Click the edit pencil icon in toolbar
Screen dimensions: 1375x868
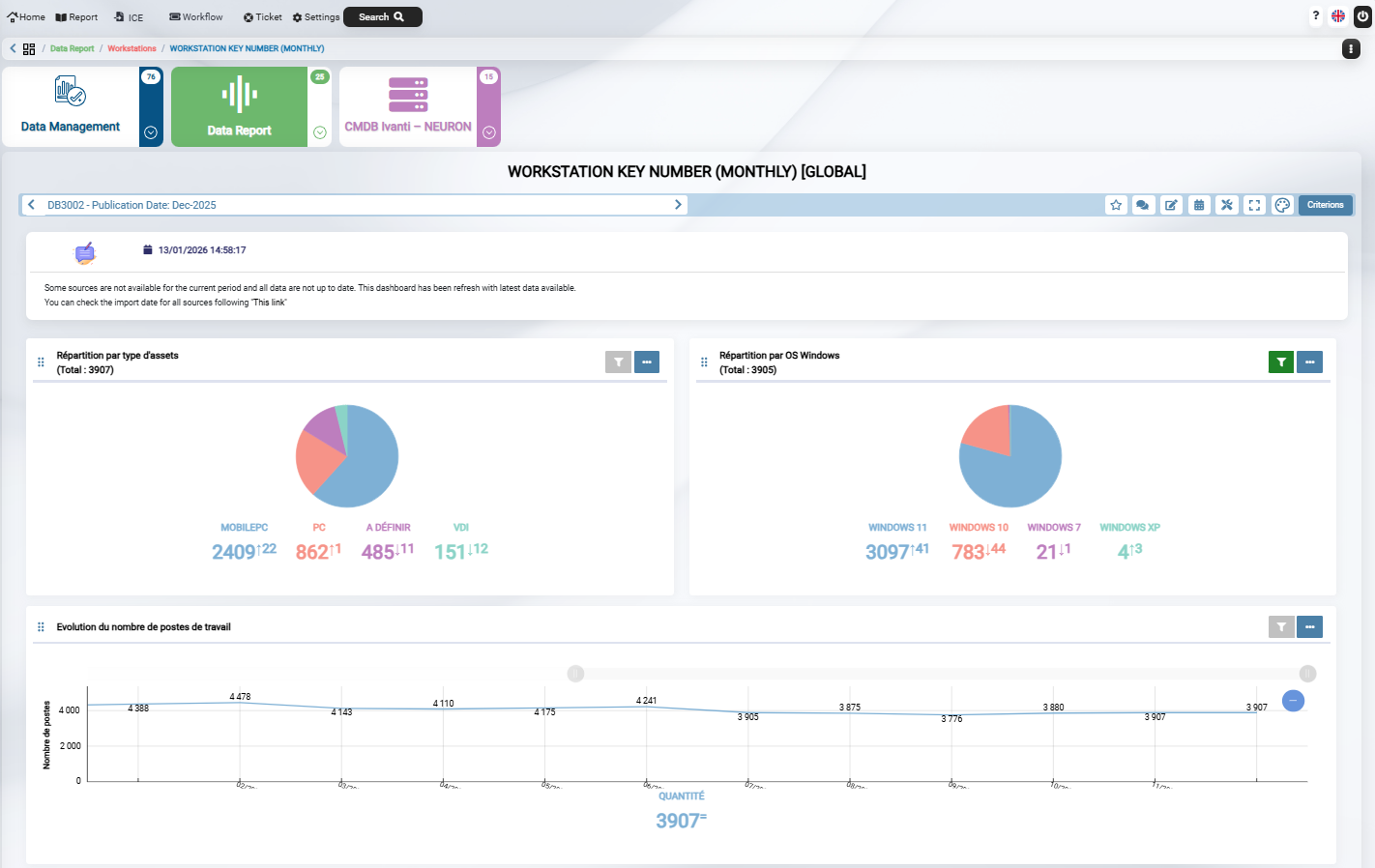pos(1171,205)
